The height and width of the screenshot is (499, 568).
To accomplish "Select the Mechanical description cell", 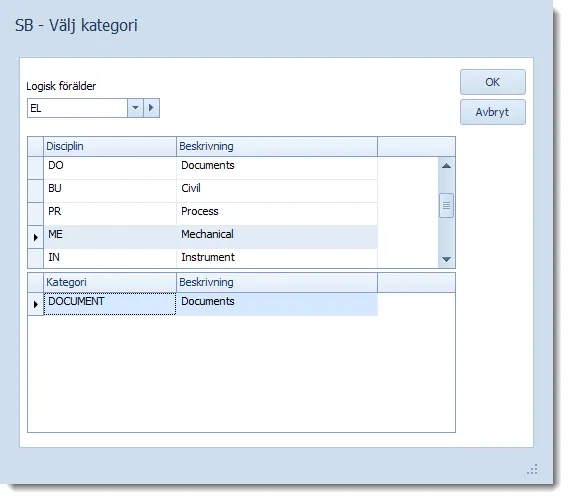I will pos(277,236).
